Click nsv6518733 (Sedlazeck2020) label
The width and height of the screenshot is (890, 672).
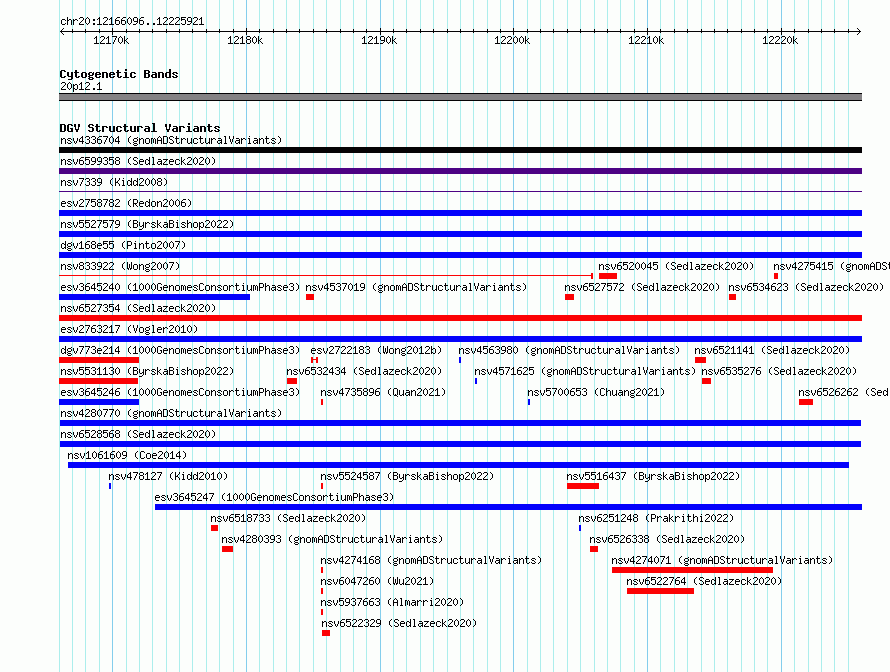(x=288, y=518)
